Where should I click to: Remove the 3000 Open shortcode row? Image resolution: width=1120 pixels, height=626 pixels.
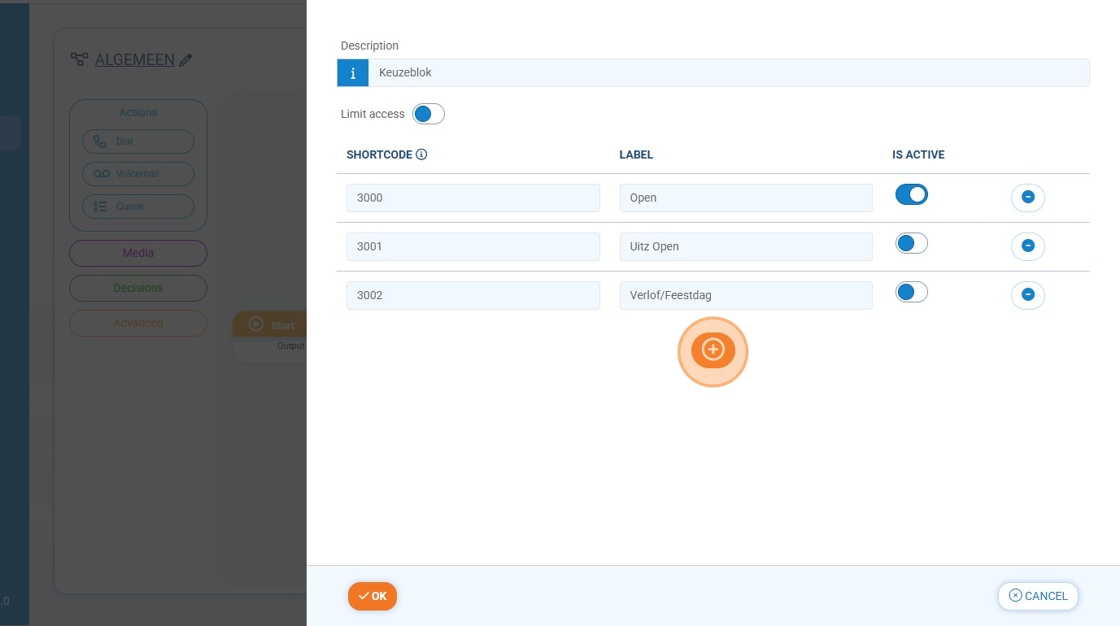[1027, 198]
